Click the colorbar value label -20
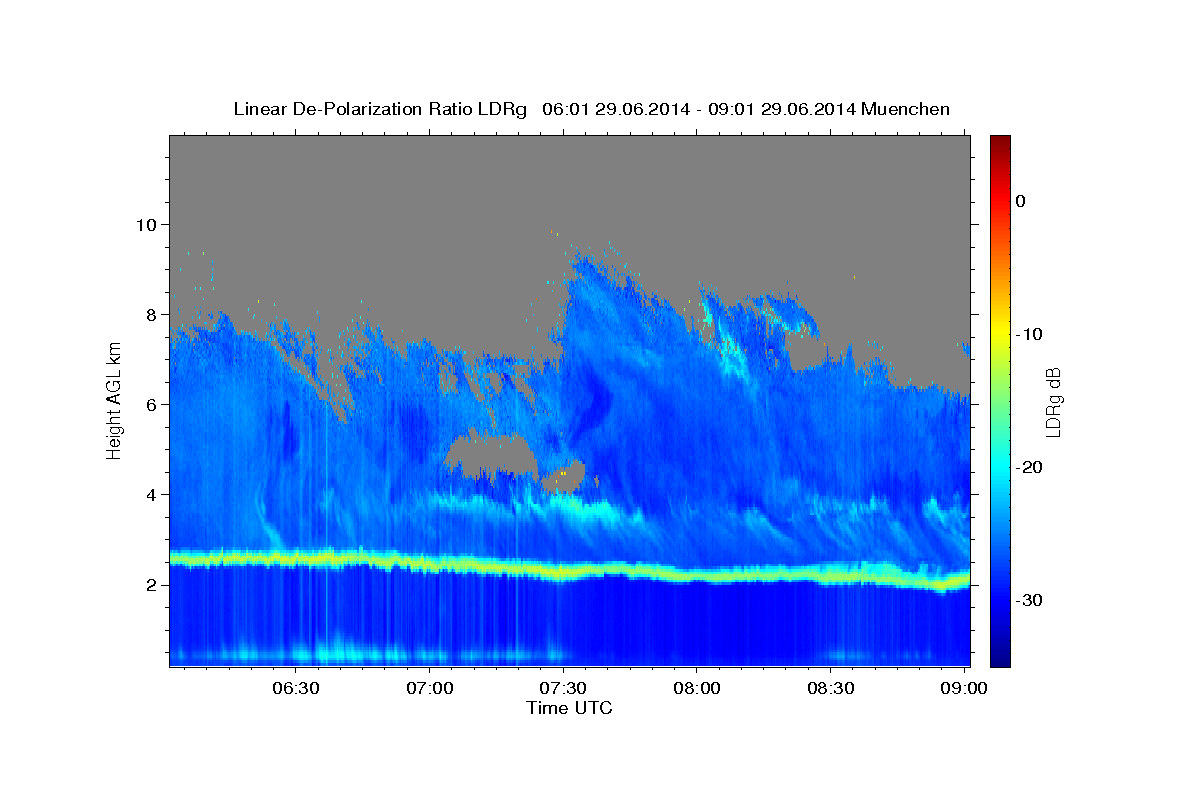The image size is (1200, 800). tap(1029, 467)
